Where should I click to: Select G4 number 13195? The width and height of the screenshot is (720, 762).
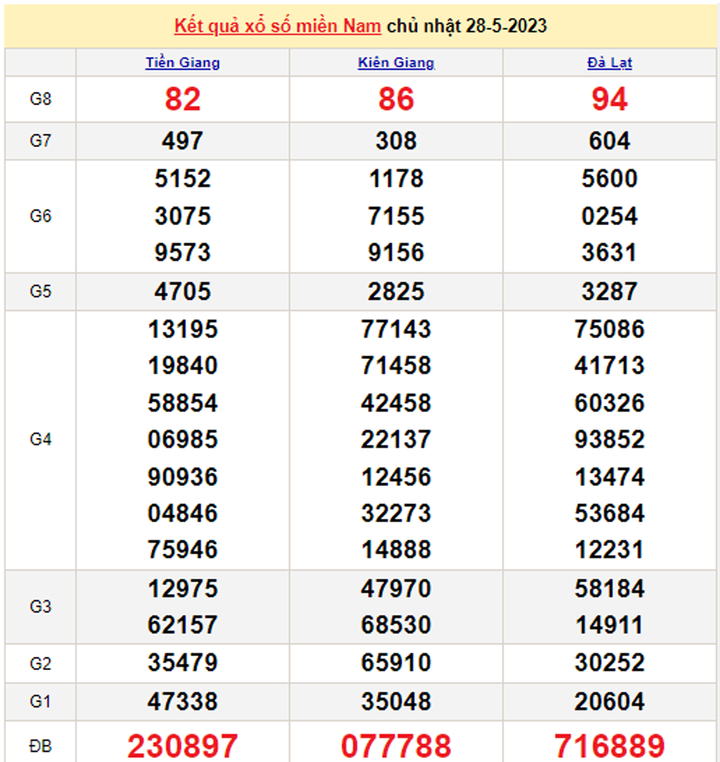(x=183, y=329)
